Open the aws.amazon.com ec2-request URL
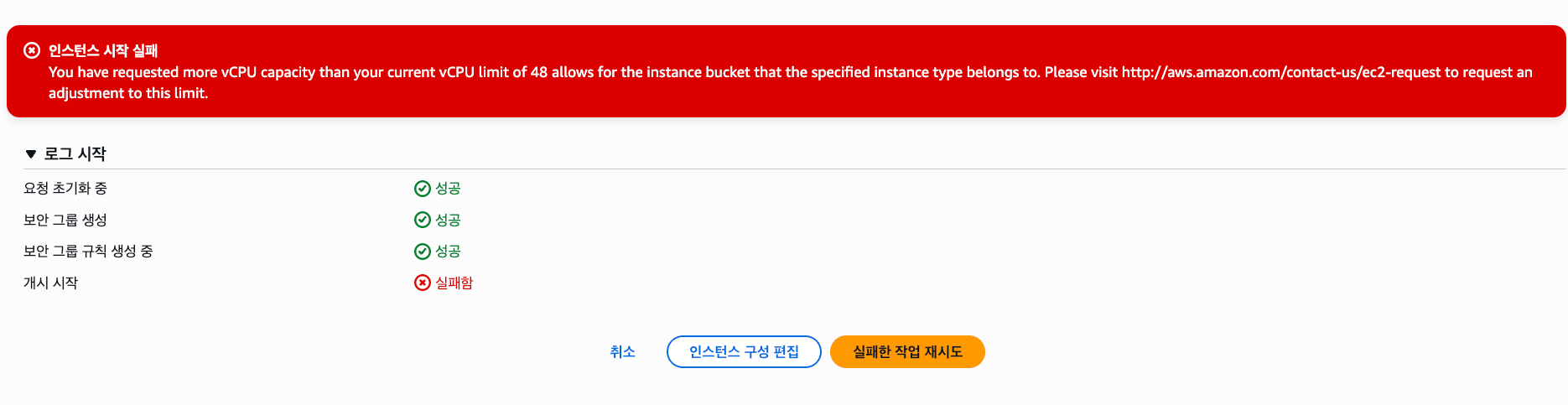 1280,72
